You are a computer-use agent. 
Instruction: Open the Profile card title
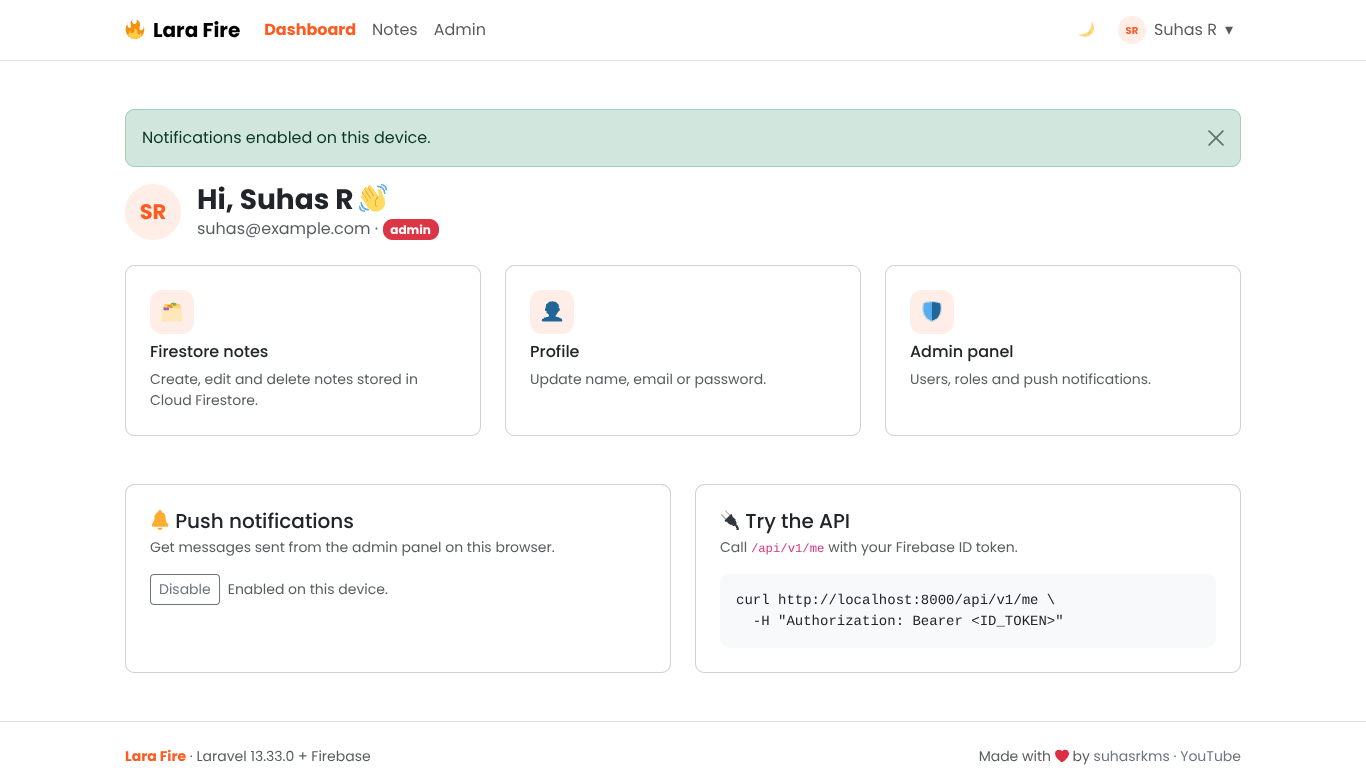click(x=555, y=351)
